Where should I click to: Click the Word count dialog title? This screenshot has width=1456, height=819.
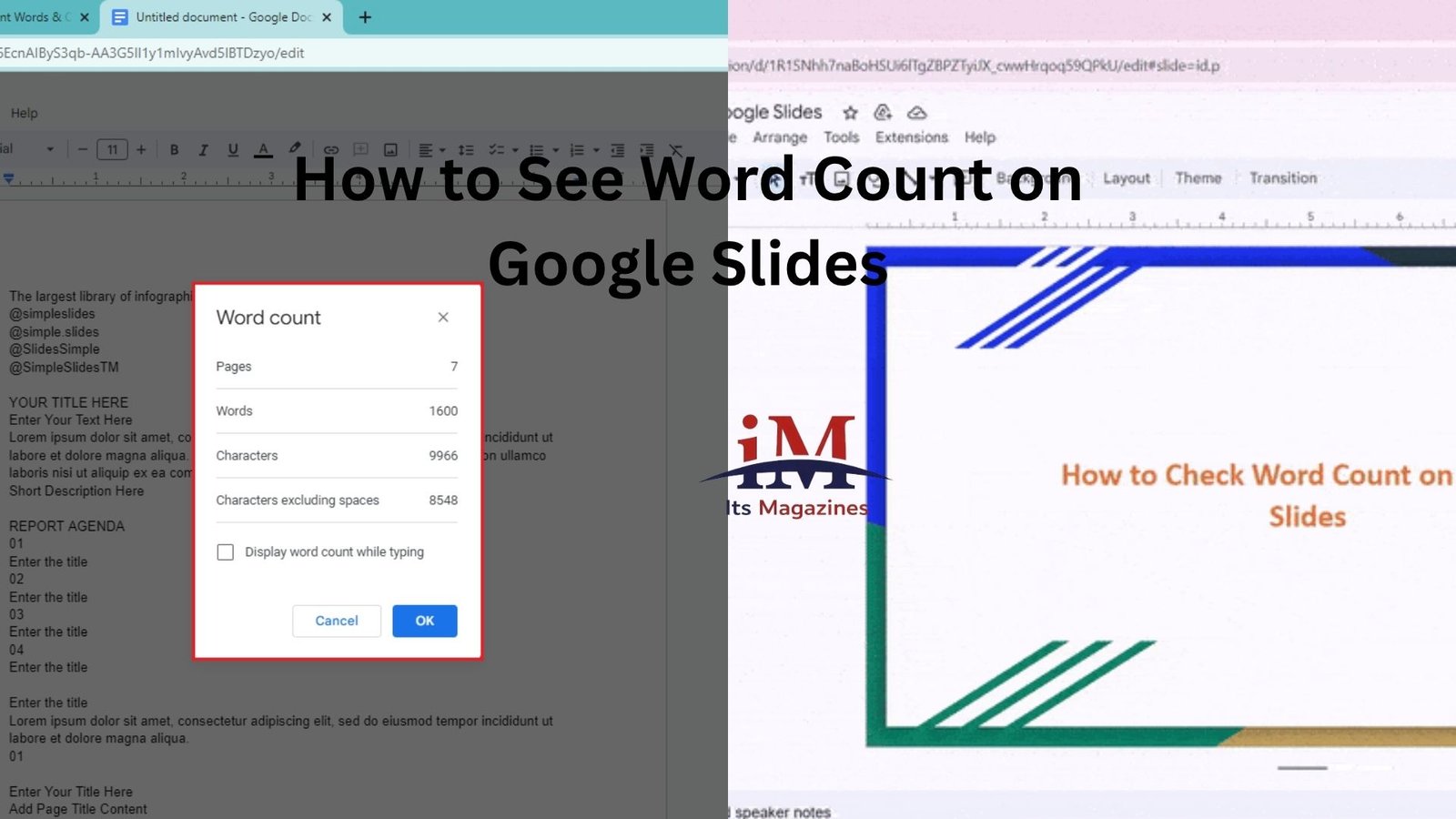[x=268, y=318]
